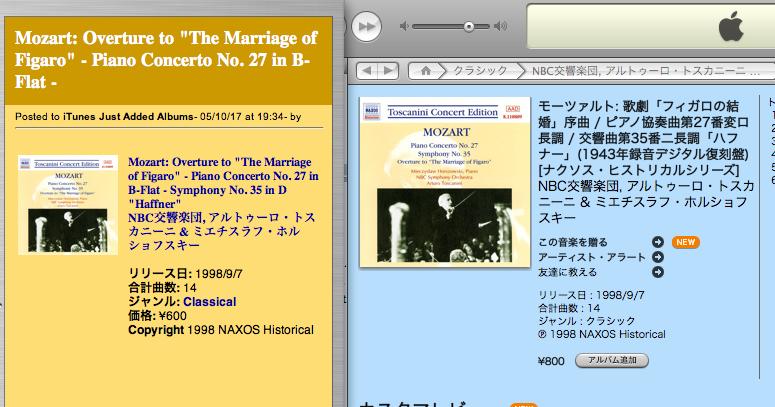Click the arrow next to 友達に教える
775x407 pixels.
(x=657, y=272)
